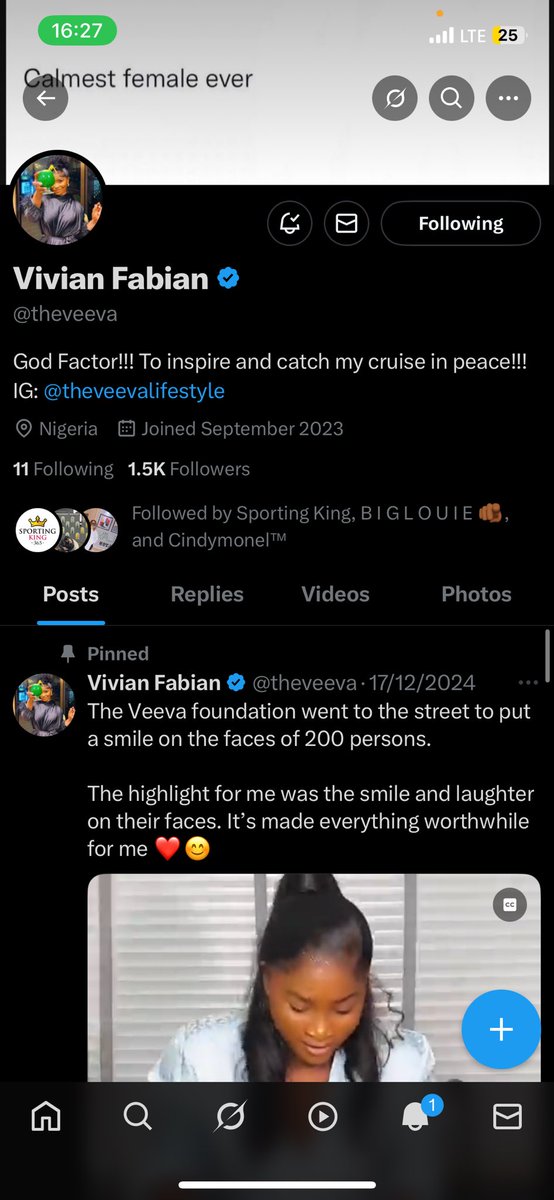The image size is (554, 1200).
Task: Tap the search magnifier in the header
Action: tap(451, 98)
